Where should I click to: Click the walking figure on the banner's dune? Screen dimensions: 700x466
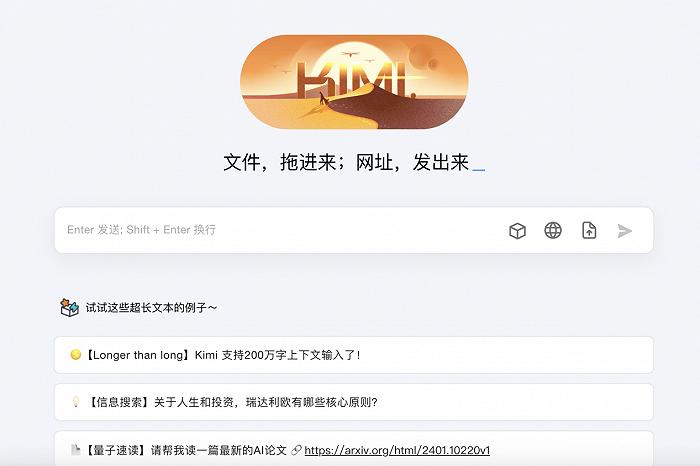322,98
